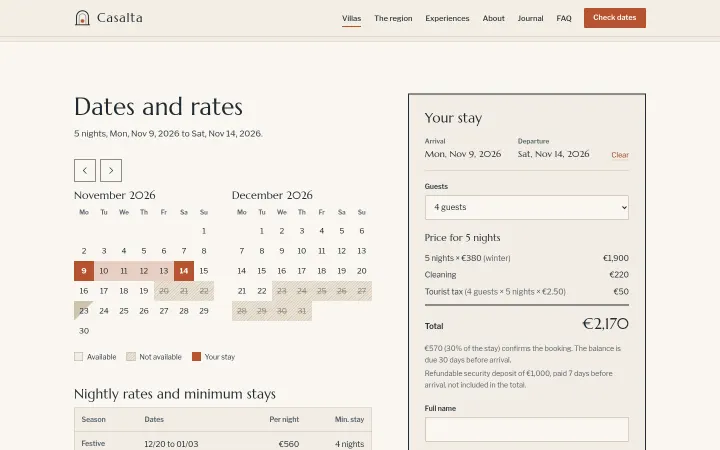This screenshot has height=450, width=720.
Task: Click the December 2026 month heading
Action: coord(272,195)
